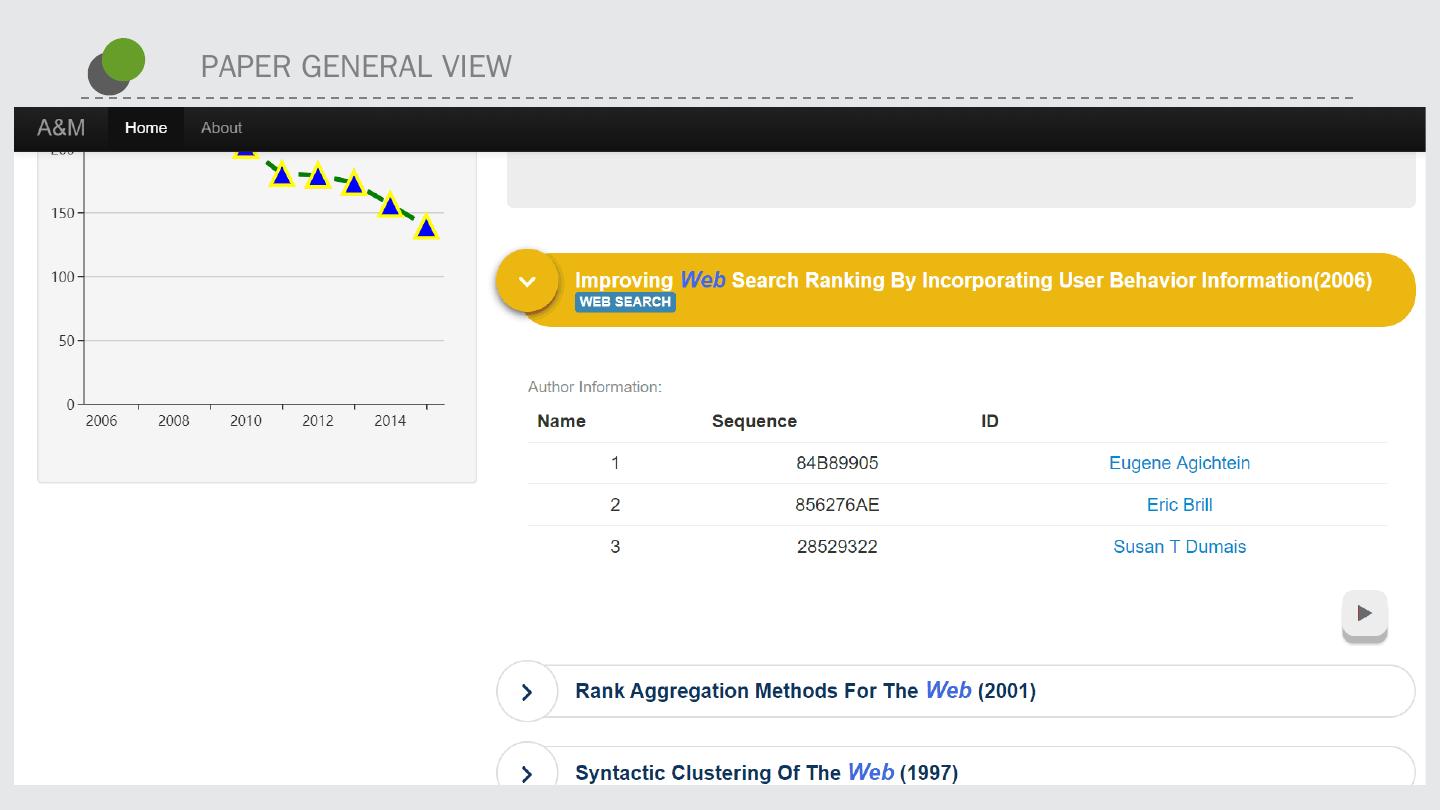Image resolution: width=1440 pixels, height=810 pixels.
Task: Click the Rank Aggregation Methods paper title
Action: click(x=805, y=691)
